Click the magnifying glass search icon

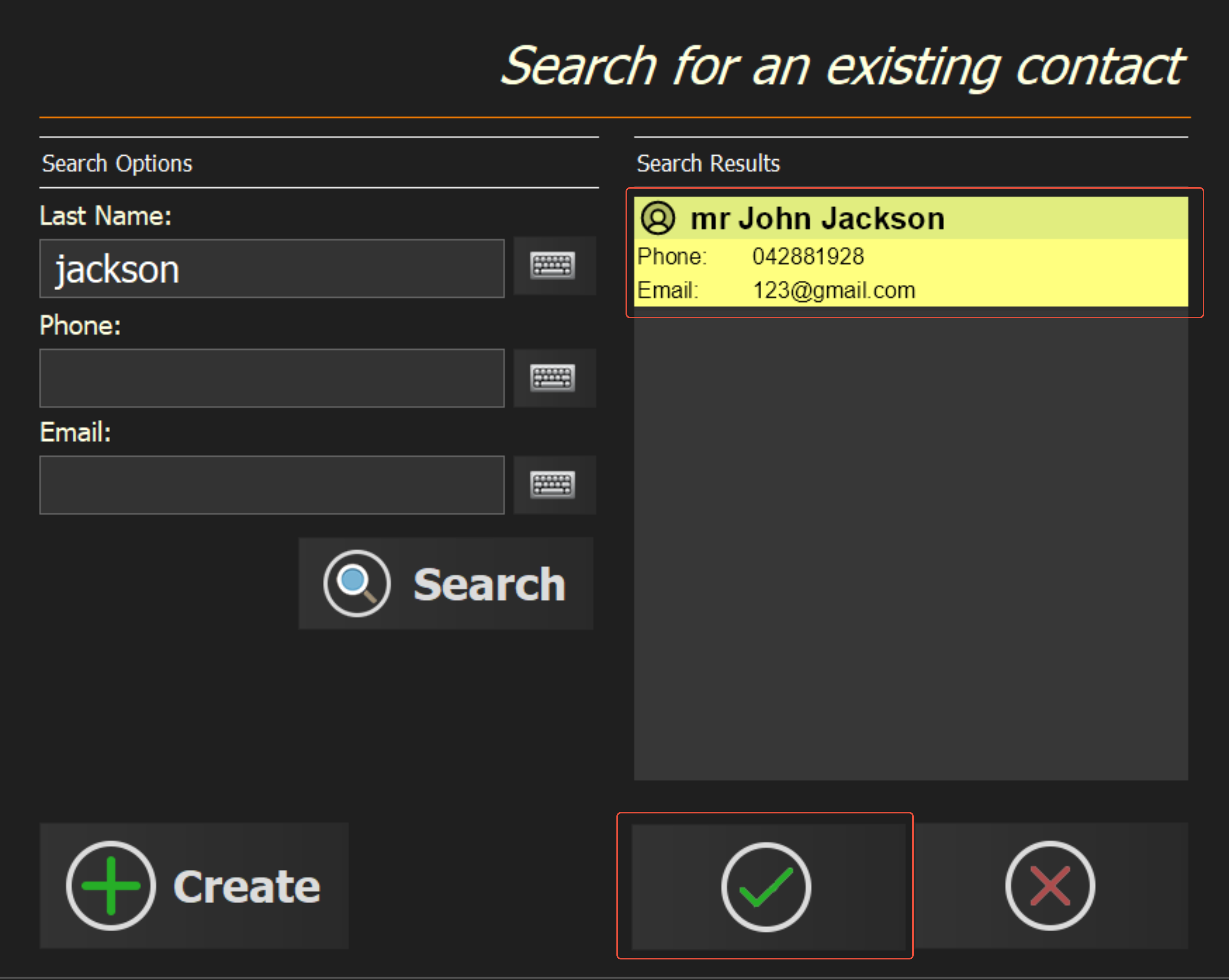[x=357, y=583]
